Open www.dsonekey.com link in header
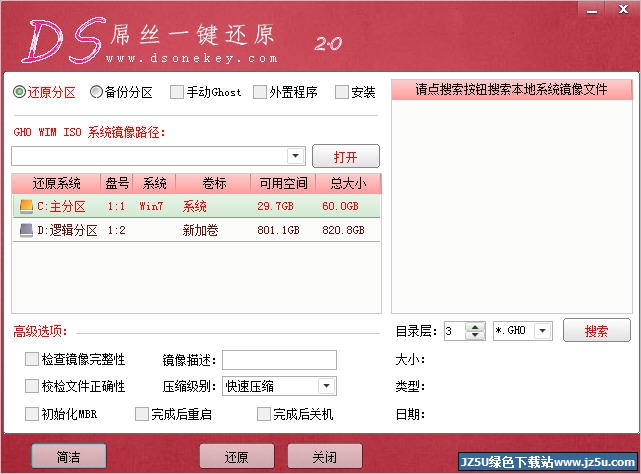The height and width of the screenshot is (474, 641). 192,58
